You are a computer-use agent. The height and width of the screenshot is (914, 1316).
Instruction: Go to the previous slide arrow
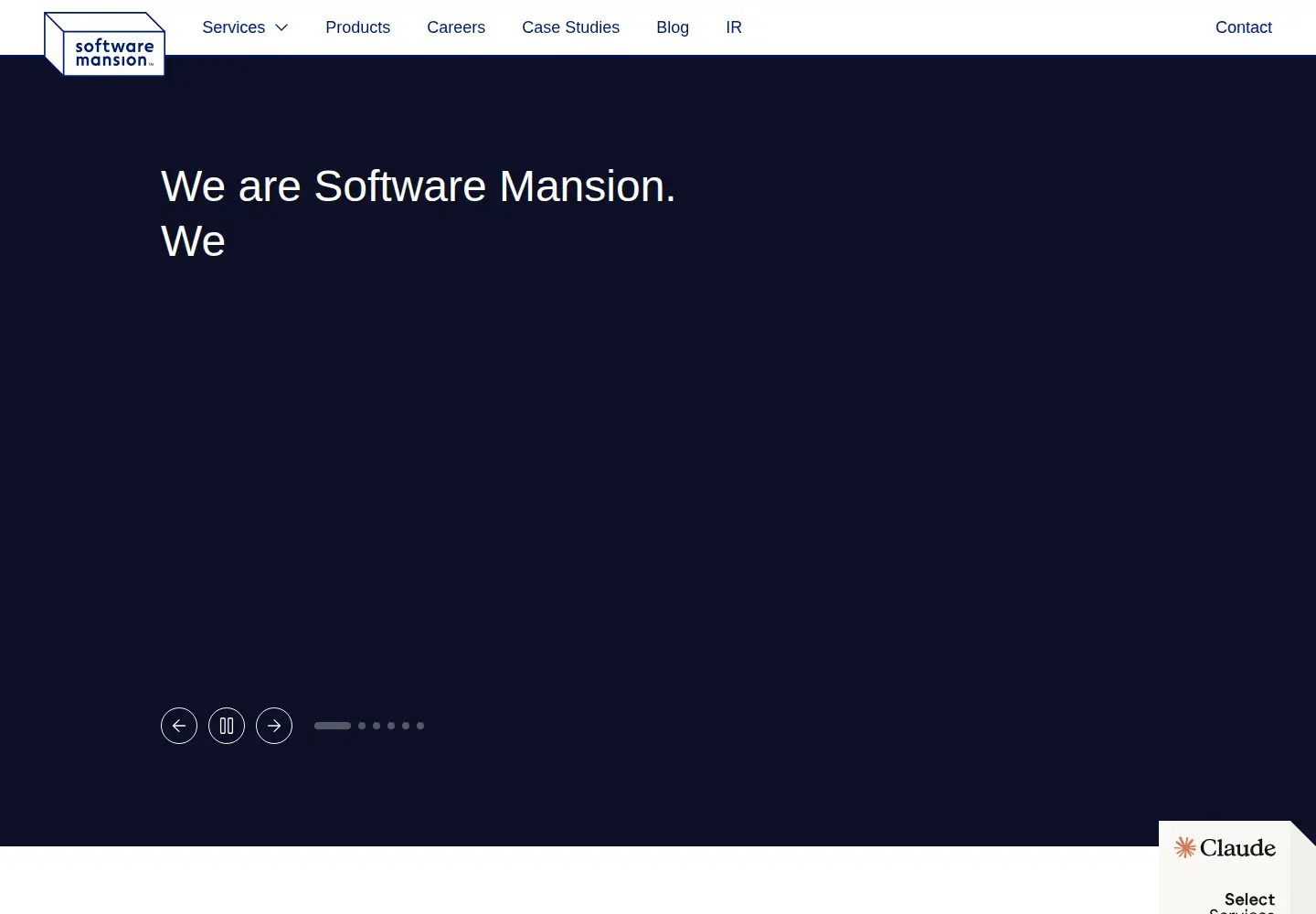(x=179, y=726)
